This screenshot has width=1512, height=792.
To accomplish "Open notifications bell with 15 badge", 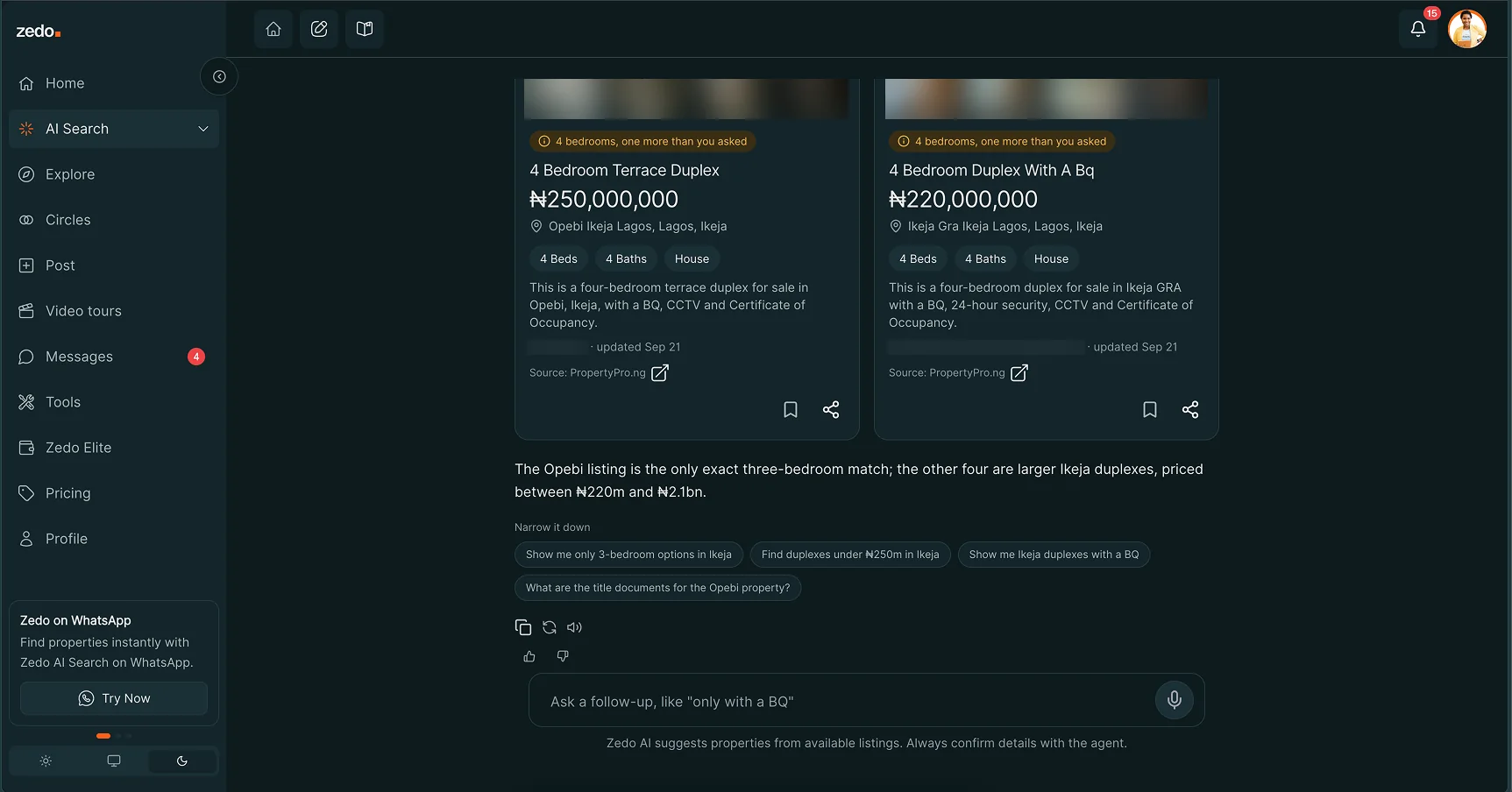I will pos(1418,29).
